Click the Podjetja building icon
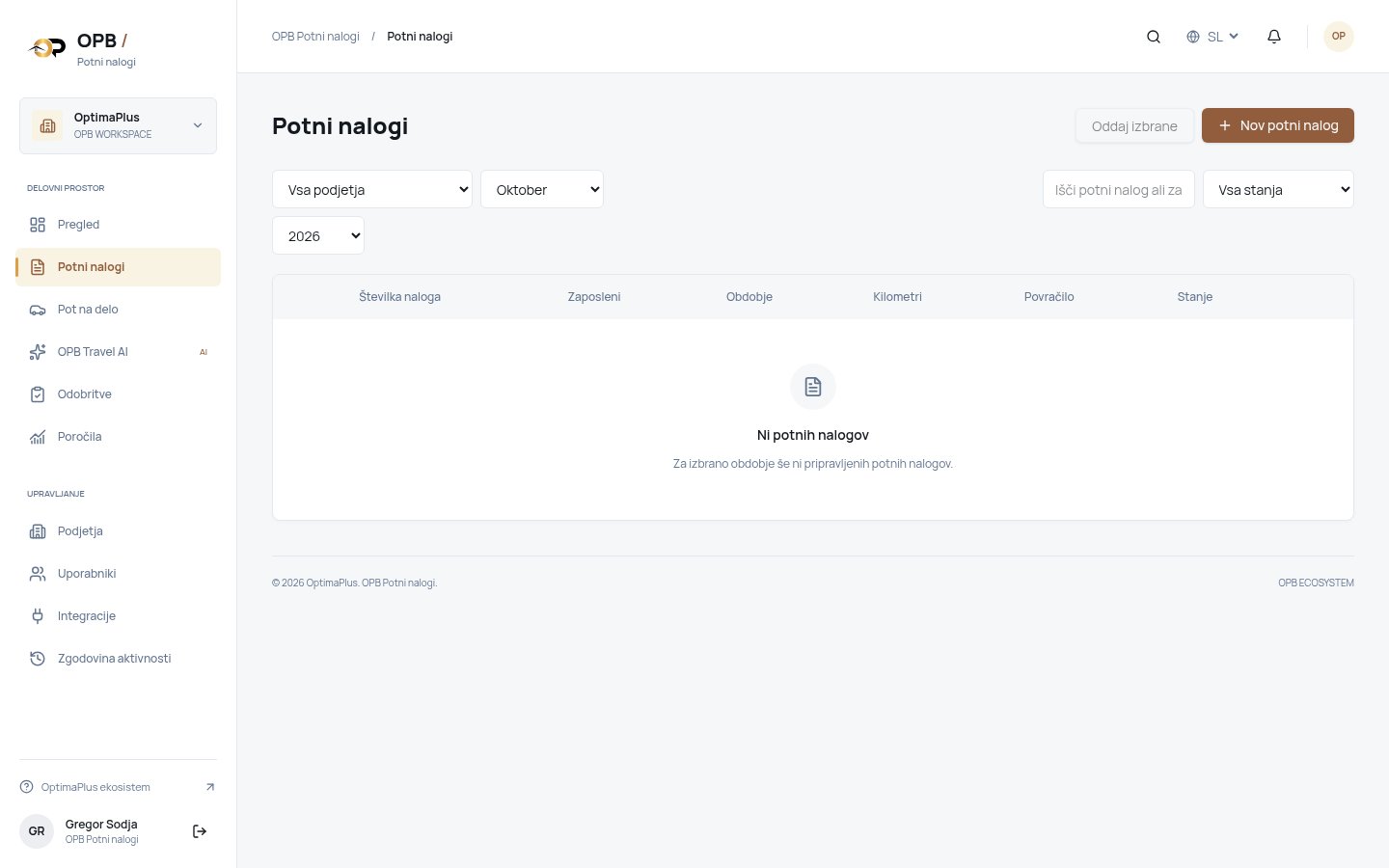Image resolution: width=1389 pixels, height=868 pixels. point(38,531)
